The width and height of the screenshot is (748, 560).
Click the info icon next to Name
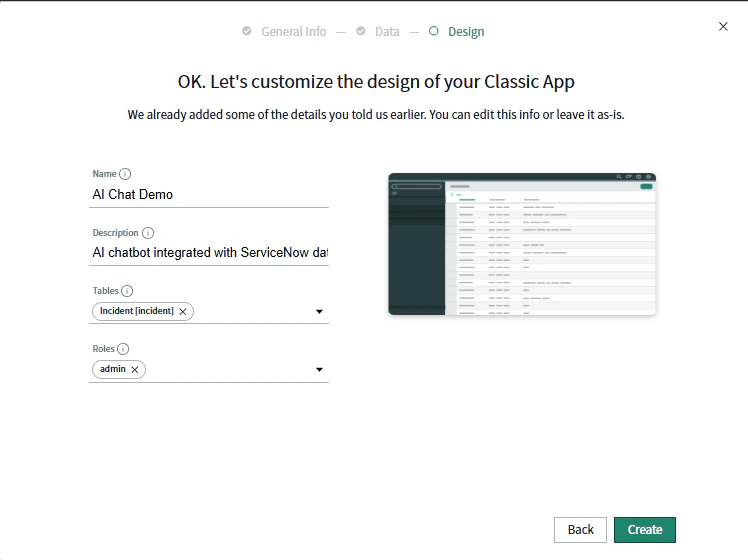125,174
